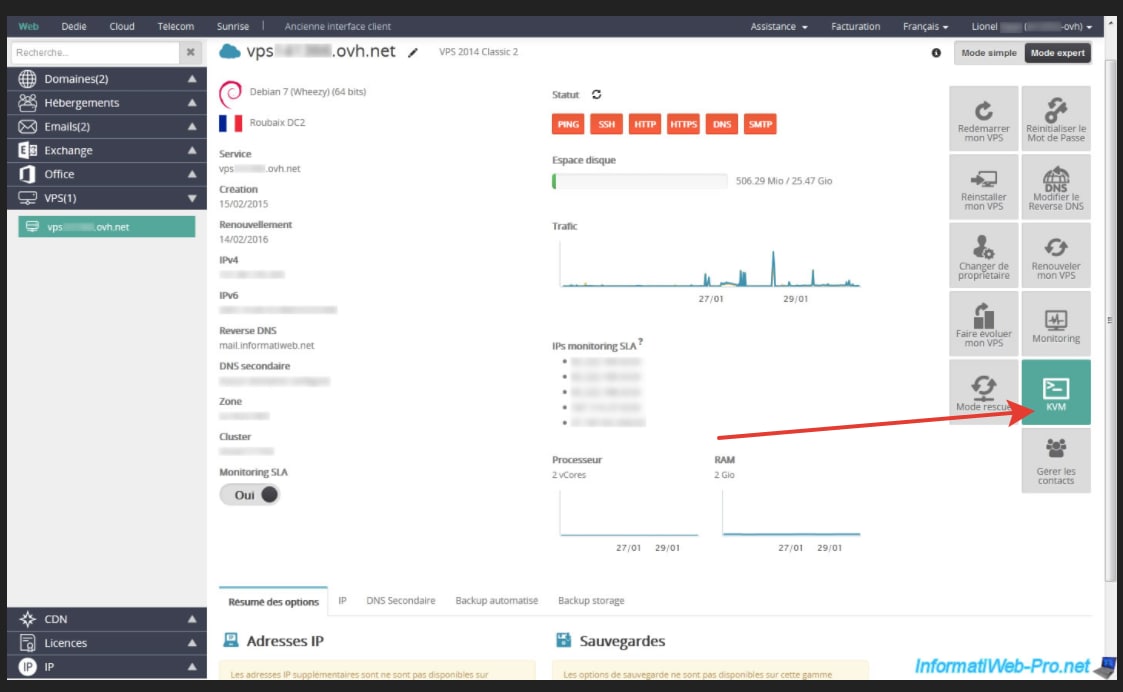The width and height of the screenshot is (1123, 692).
Task: Open Faire évoluer mon VPS tile
Action: point(983,324)
